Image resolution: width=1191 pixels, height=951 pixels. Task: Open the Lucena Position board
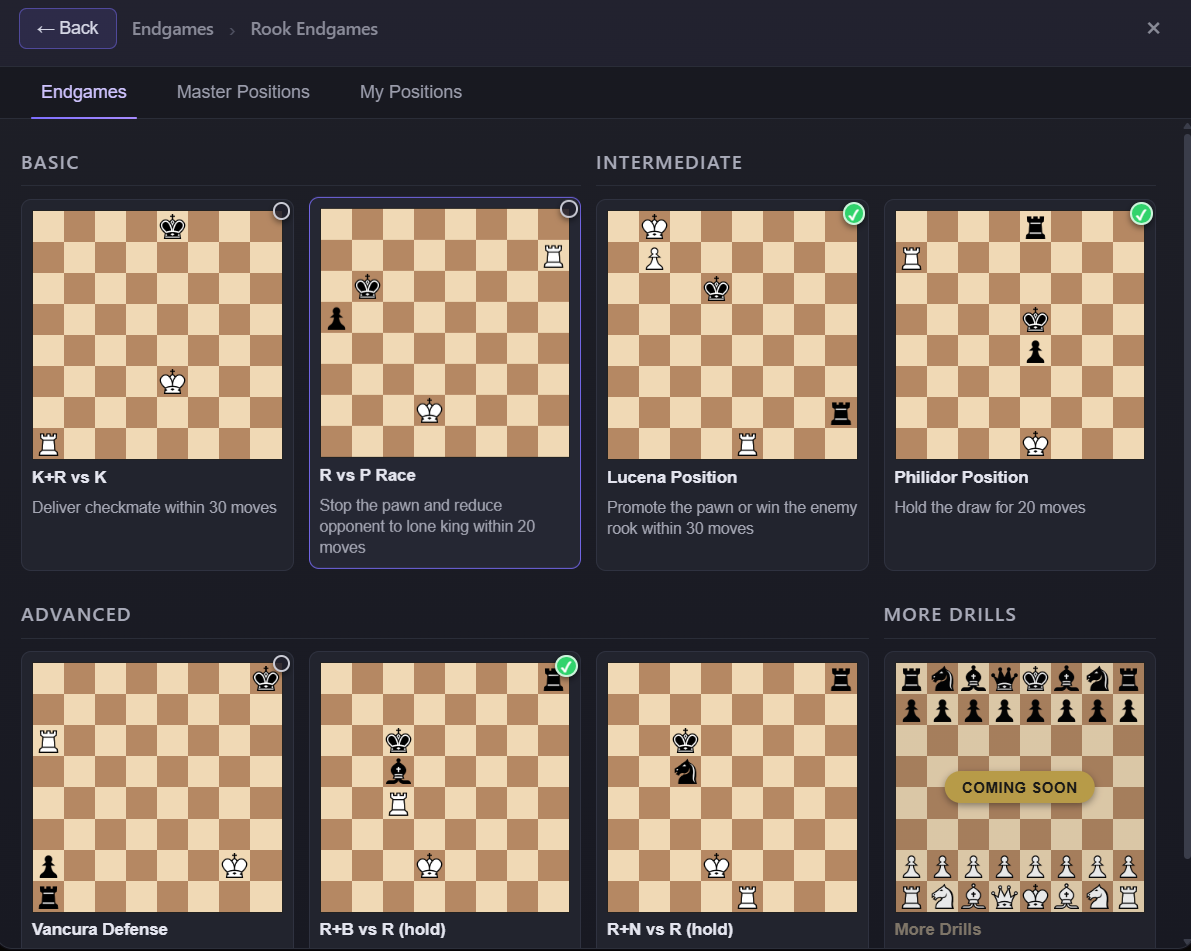coord(732,334)
